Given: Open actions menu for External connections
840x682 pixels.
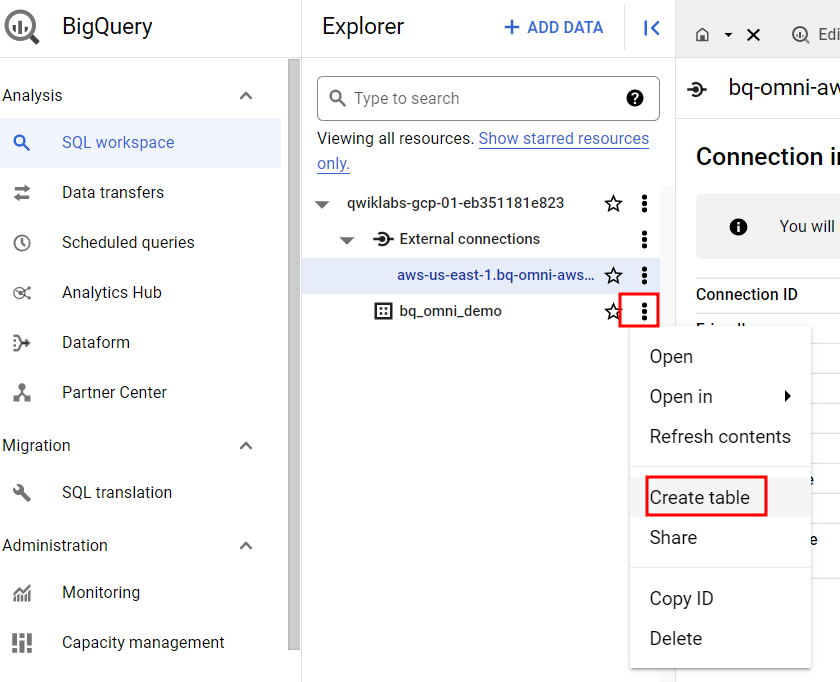Looking at the screenshot, I should point(644,239).
